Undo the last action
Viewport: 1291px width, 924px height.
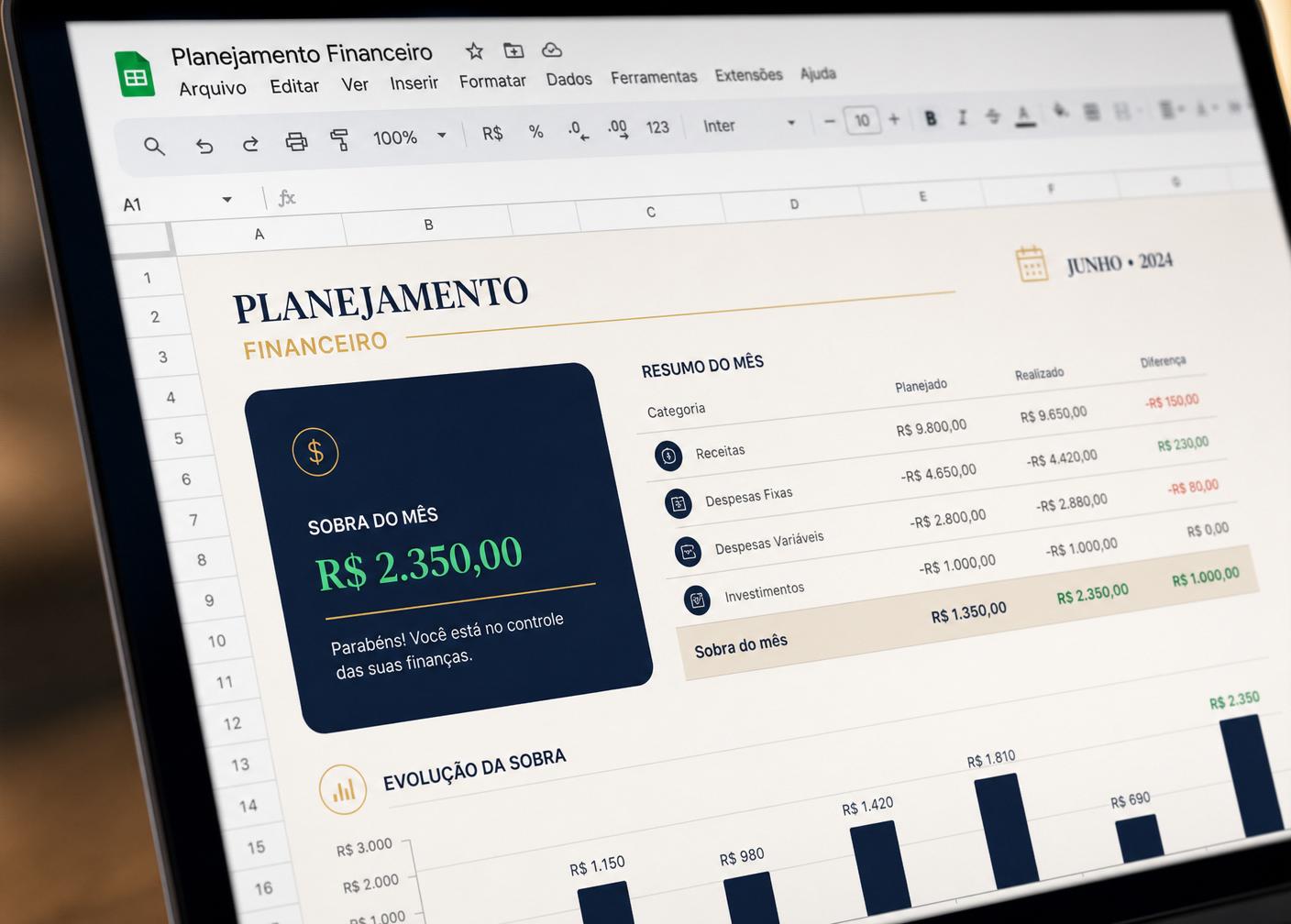[x=204, y=145]
